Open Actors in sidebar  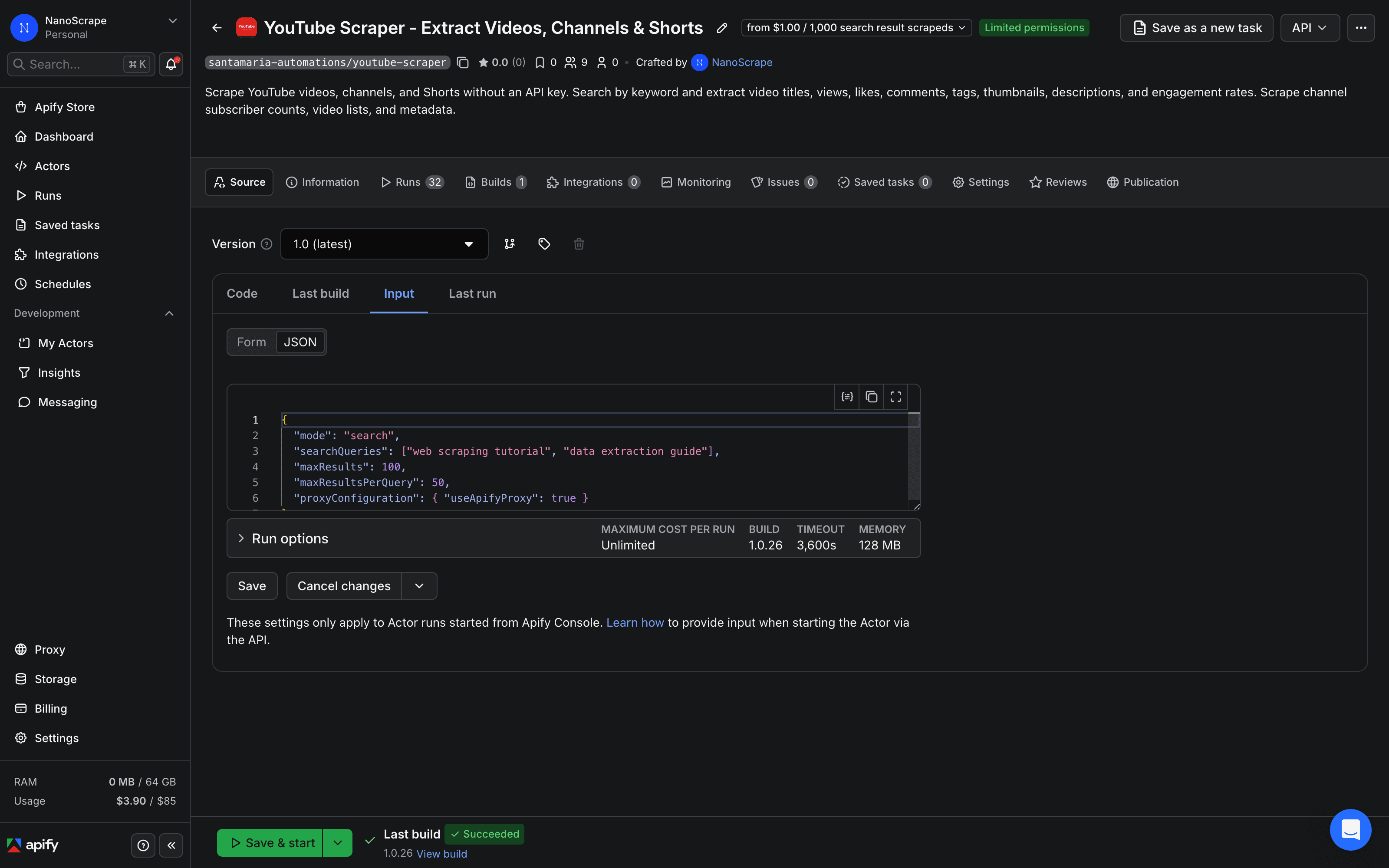pyautogui.click(x=95, y=166)
